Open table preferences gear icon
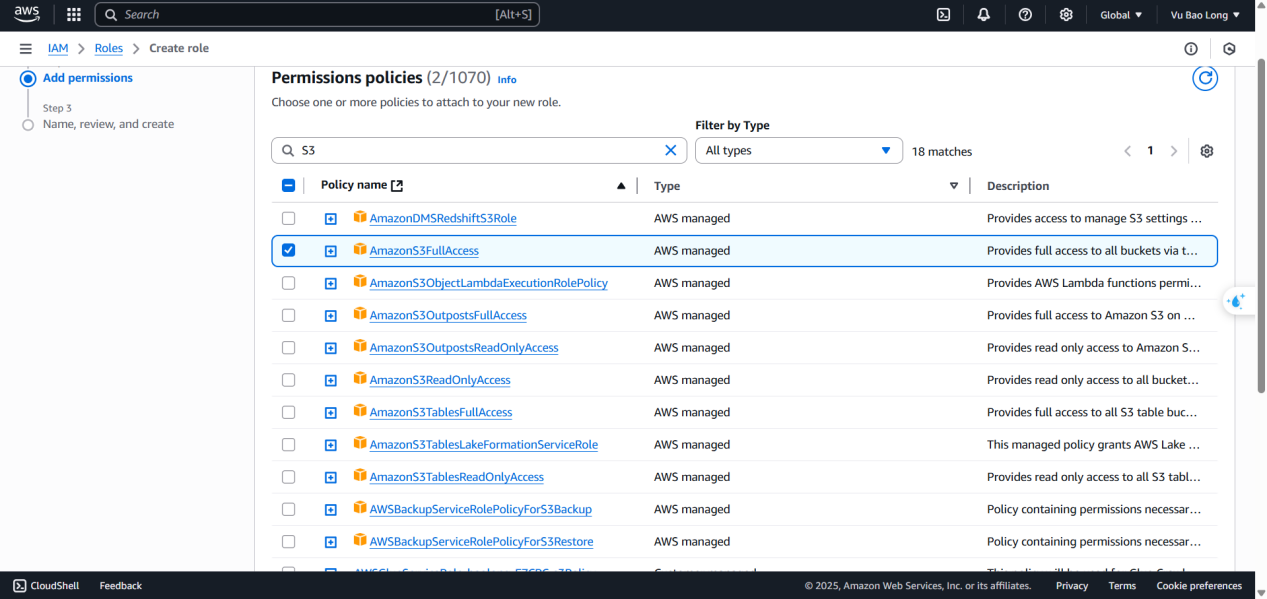Screen dimensions: 1267x599 pos(1207,151)
